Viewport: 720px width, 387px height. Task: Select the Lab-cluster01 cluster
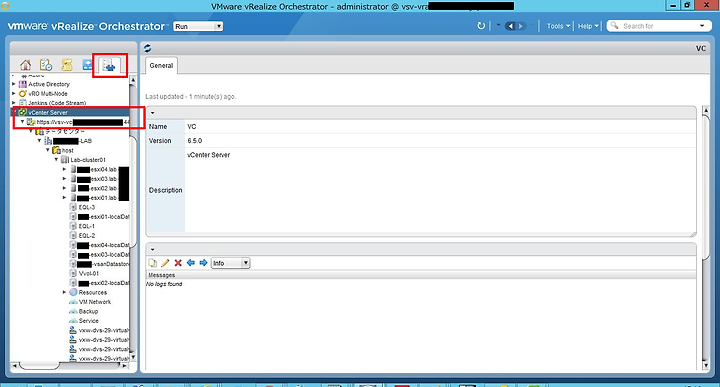pyautogui.click(x=88, y=160)
